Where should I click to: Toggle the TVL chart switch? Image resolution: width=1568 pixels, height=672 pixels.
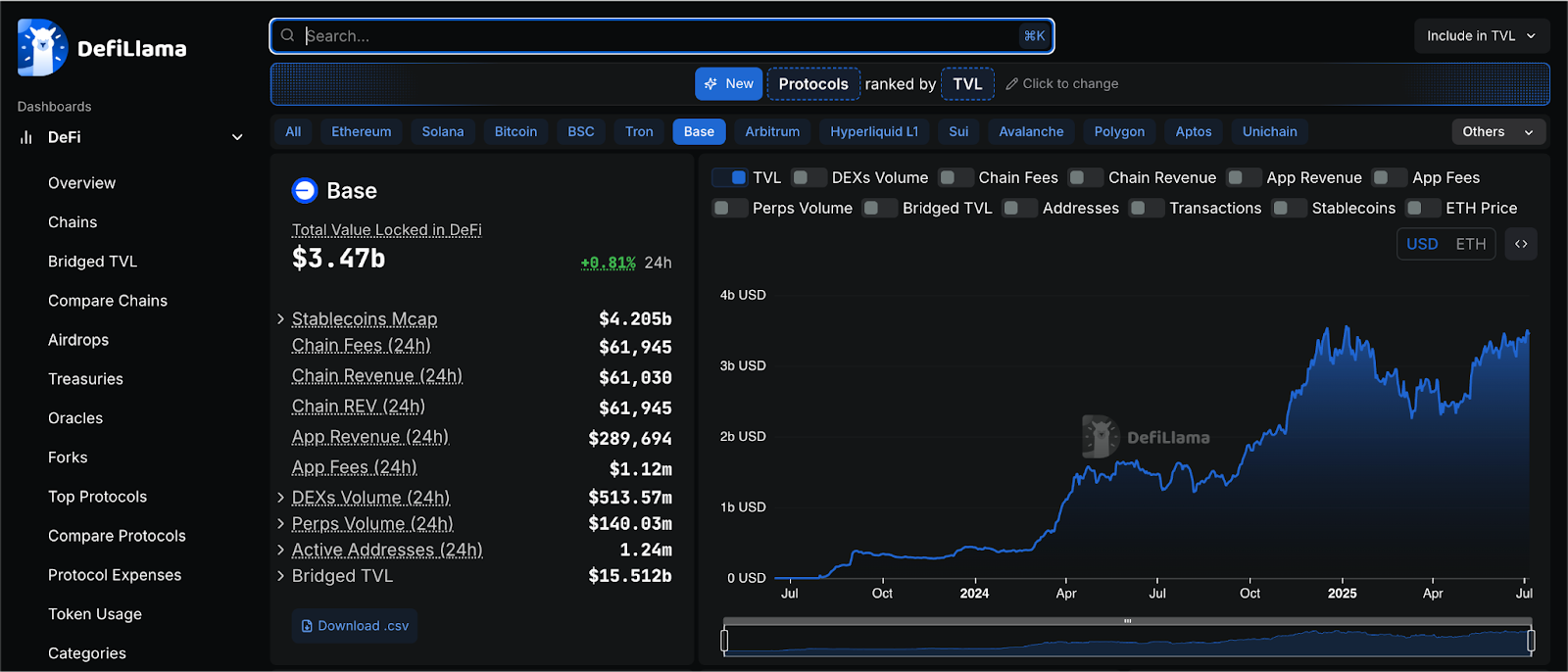coord(729,177)
